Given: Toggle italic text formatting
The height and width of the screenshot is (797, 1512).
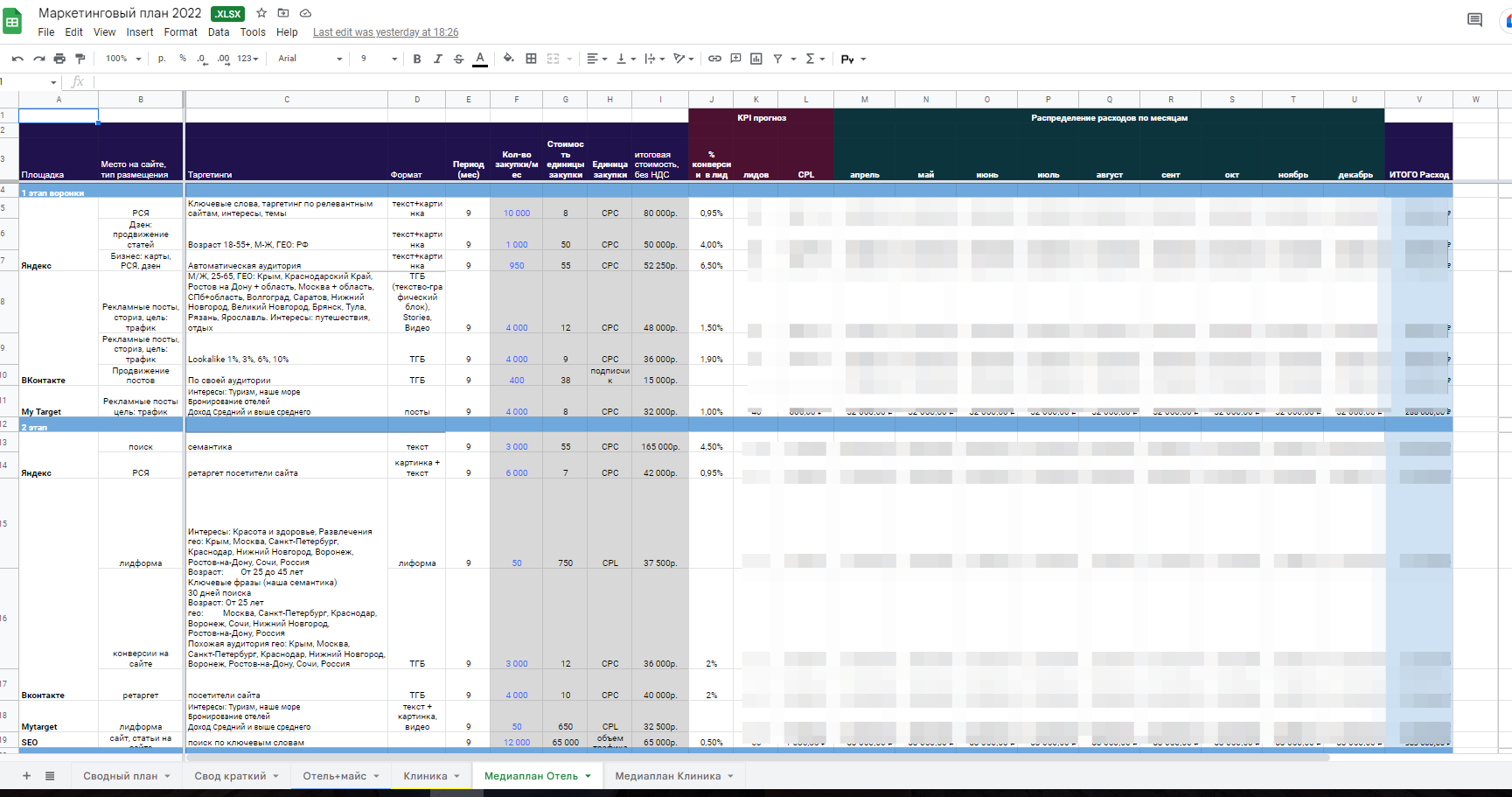Looking at the screenshot, I should (x=438, y=59).
